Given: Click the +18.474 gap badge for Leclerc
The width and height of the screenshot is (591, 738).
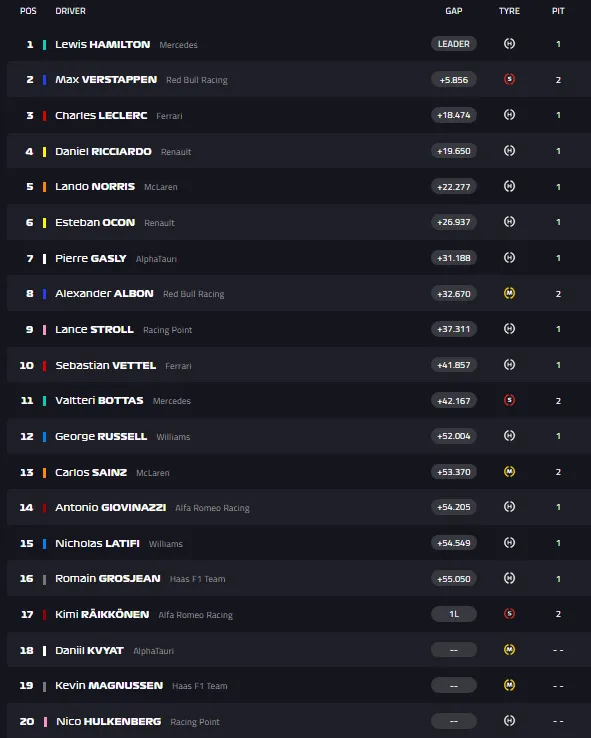Looking at the screenshot, I should tap(454, 115).
